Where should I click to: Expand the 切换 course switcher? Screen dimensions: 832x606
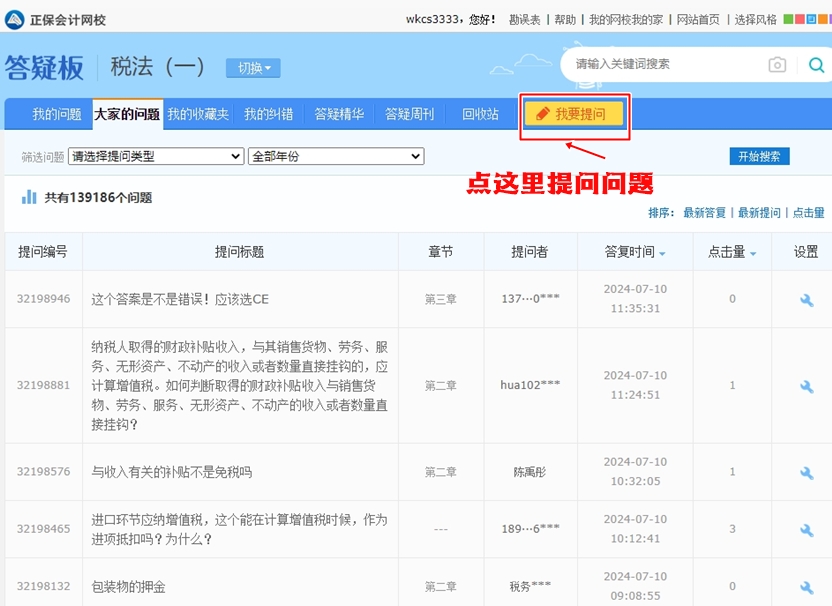(253, 68)
